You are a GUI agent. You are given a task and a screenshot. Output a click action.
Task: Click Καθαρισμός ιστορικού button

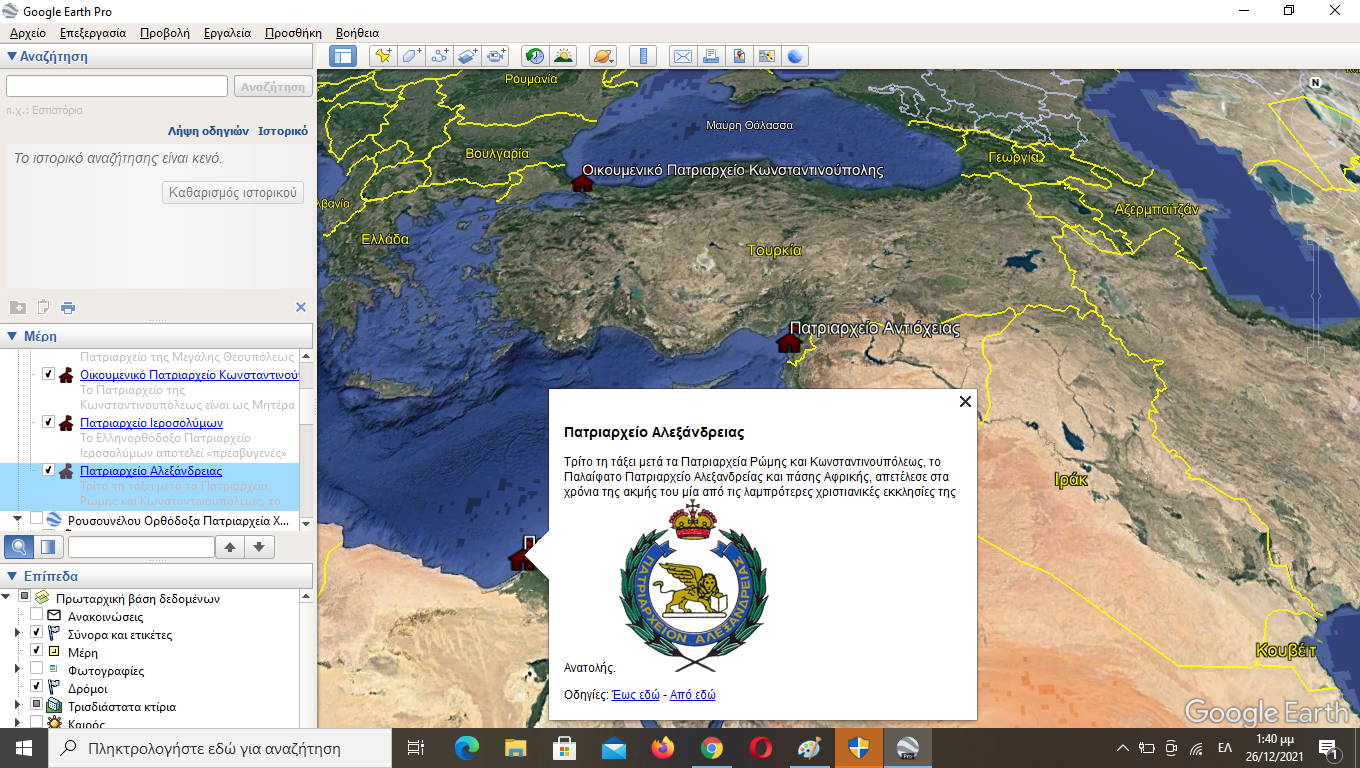pos(233,192)
